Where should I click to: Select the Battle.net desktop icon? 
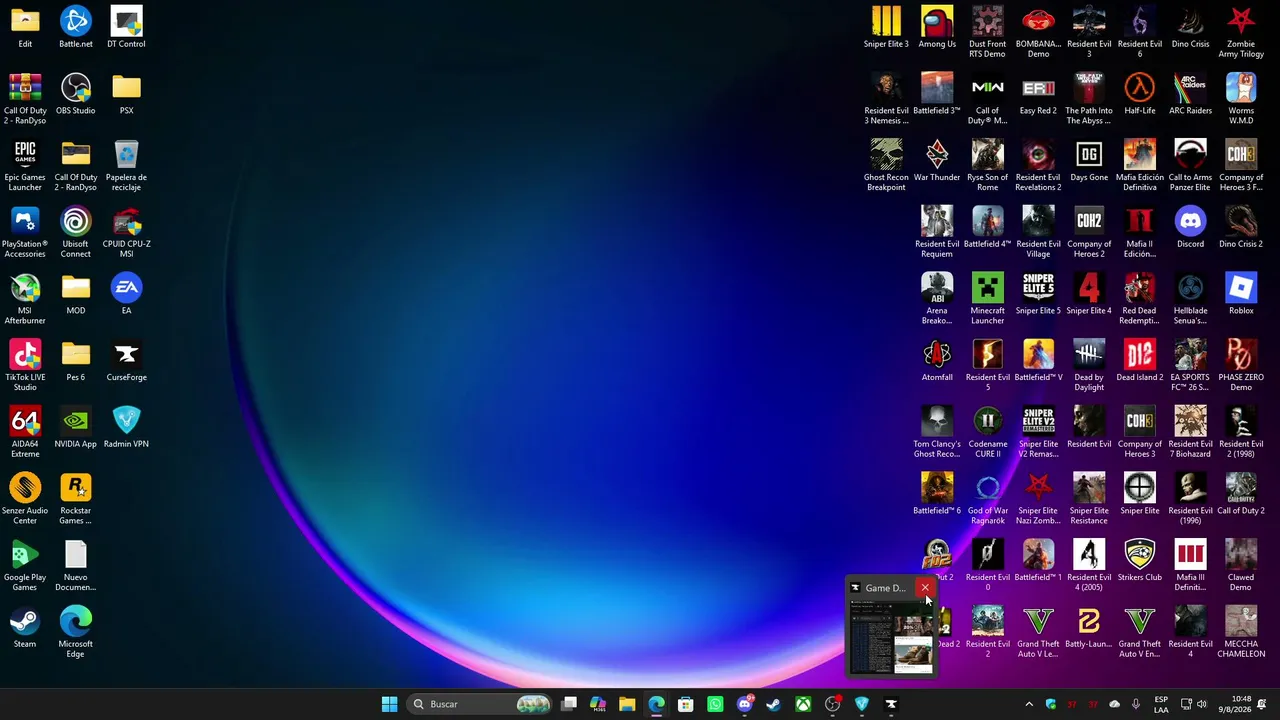pyautogui.click(x=75, y=27)
